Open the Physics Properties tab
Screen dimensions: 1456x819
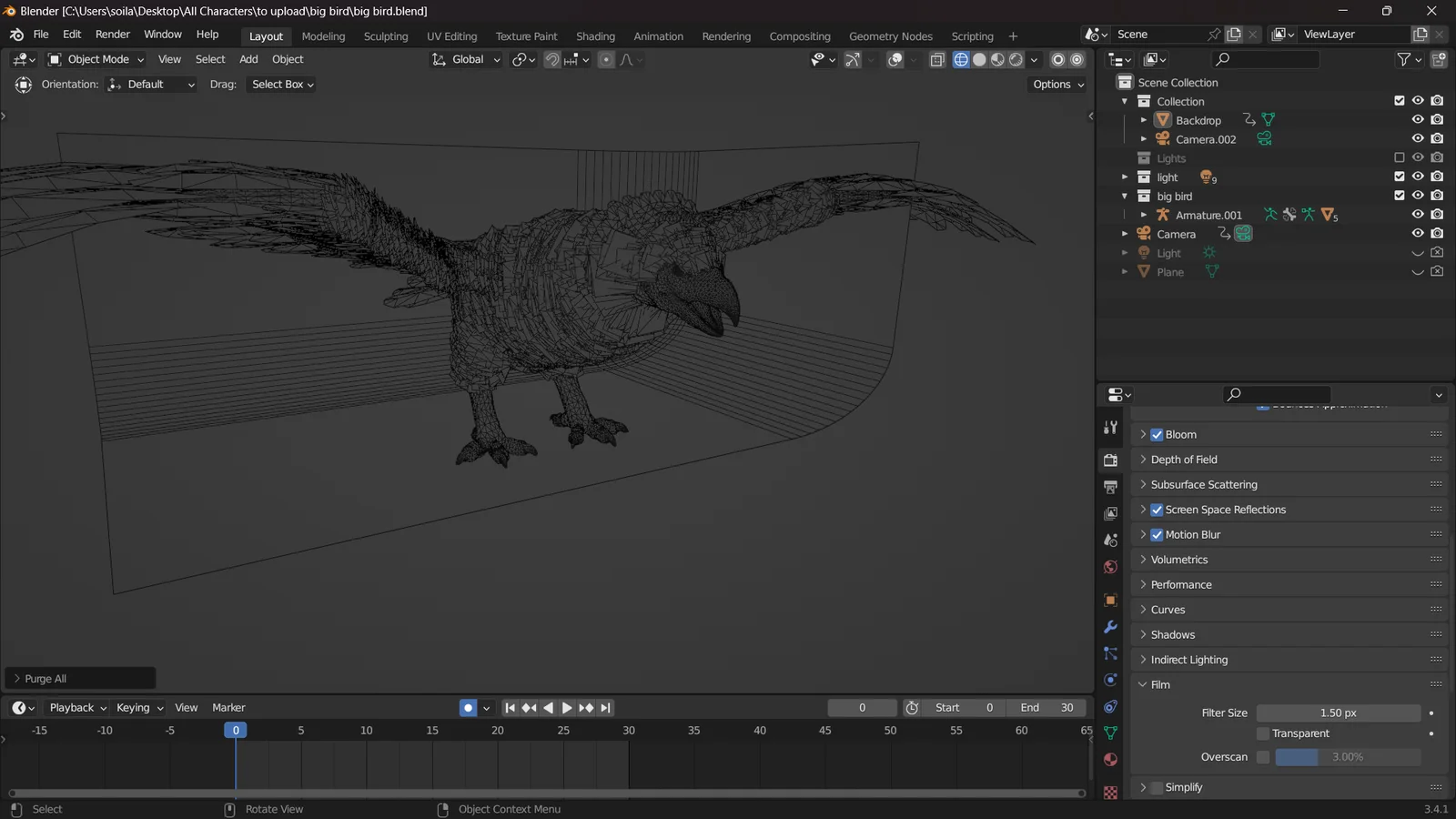[x=1110, y=680]
